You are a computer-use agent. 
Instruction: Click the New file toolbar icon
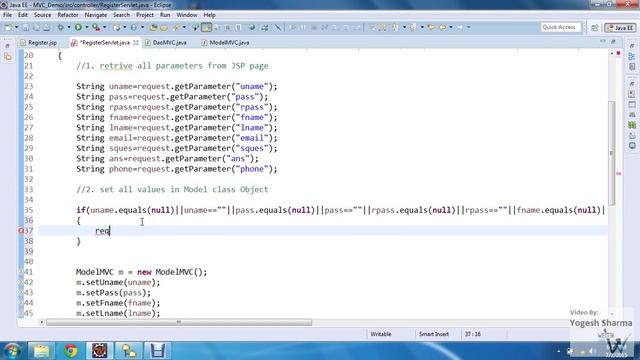click(x=8, y=27)
